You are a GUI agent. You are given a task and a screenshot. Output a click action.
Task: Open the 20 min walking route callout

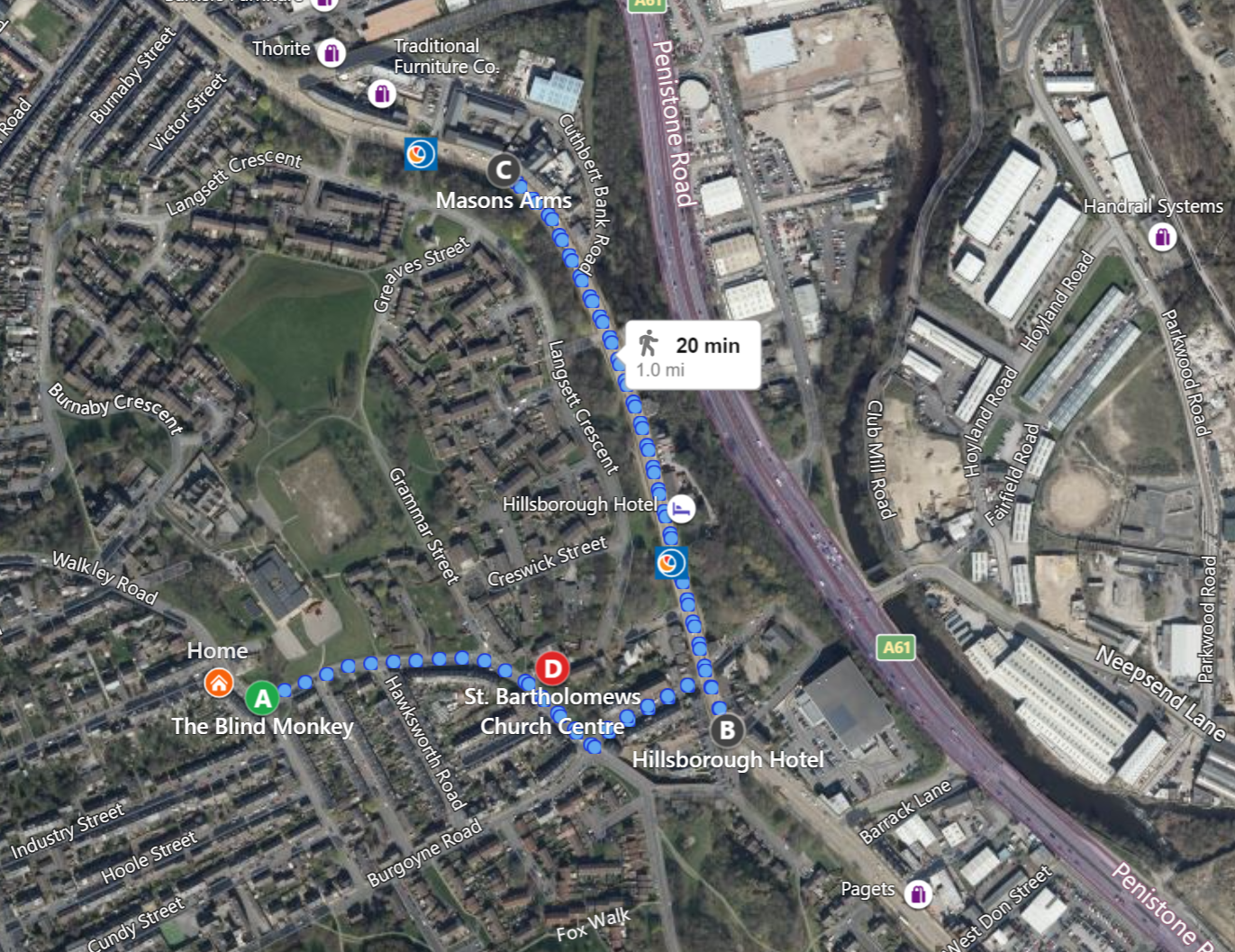pyautogui.click(x=692, y=356)
